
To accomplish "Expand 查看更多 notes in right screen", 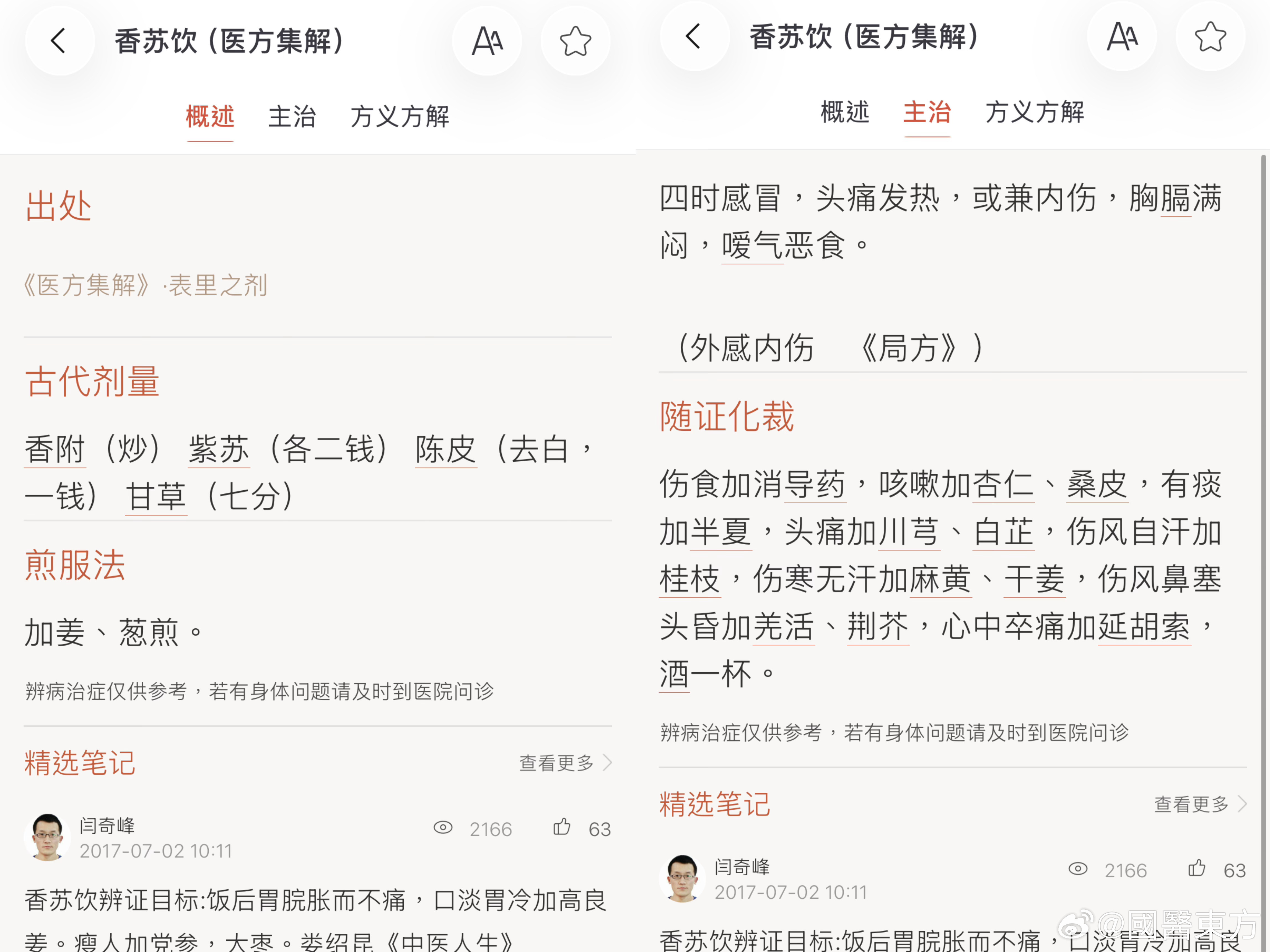I will (x=1201, y=804).
